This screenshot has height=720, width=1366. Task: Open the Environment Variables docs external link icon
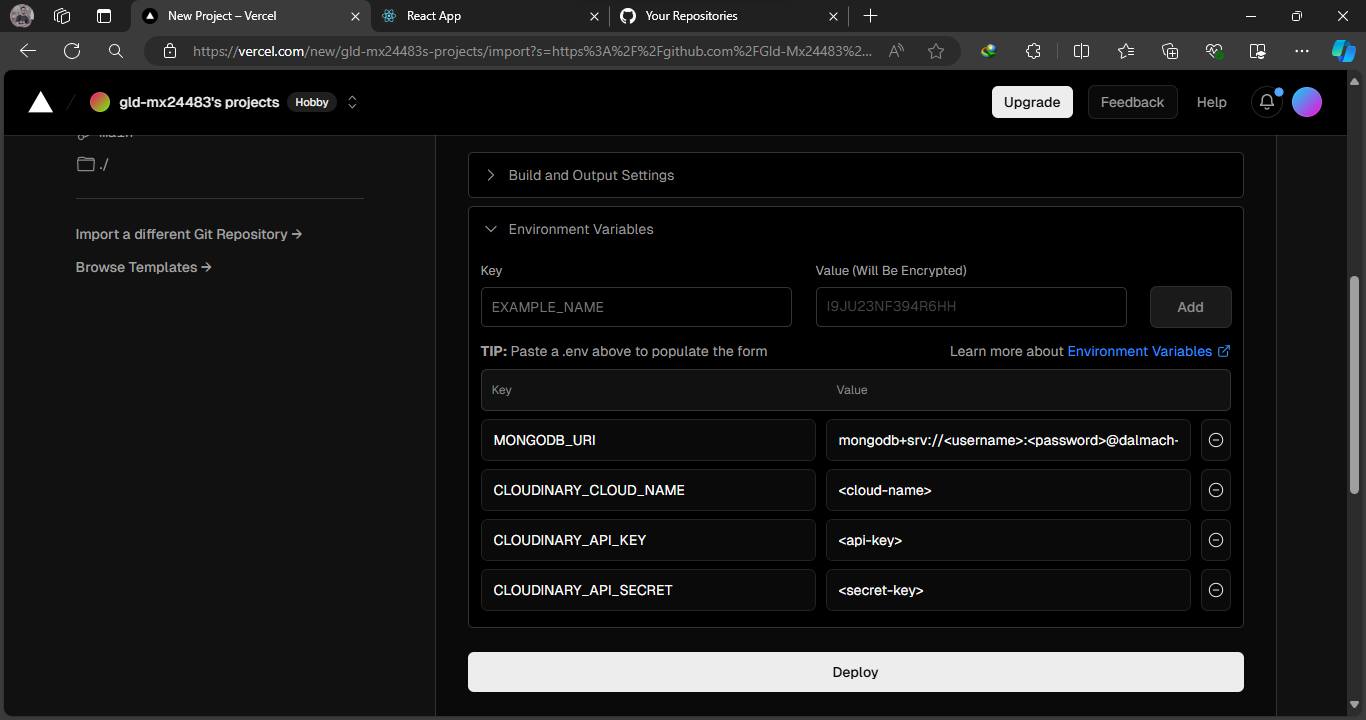click(1222, 351)
